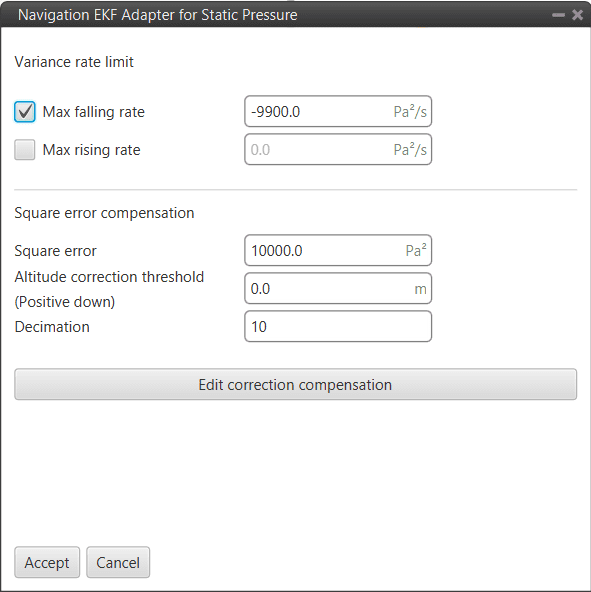This screenshot has width=591, height=592.
Task: Click the Pa²/s unit in falling rate field
Action: point(410,112)
